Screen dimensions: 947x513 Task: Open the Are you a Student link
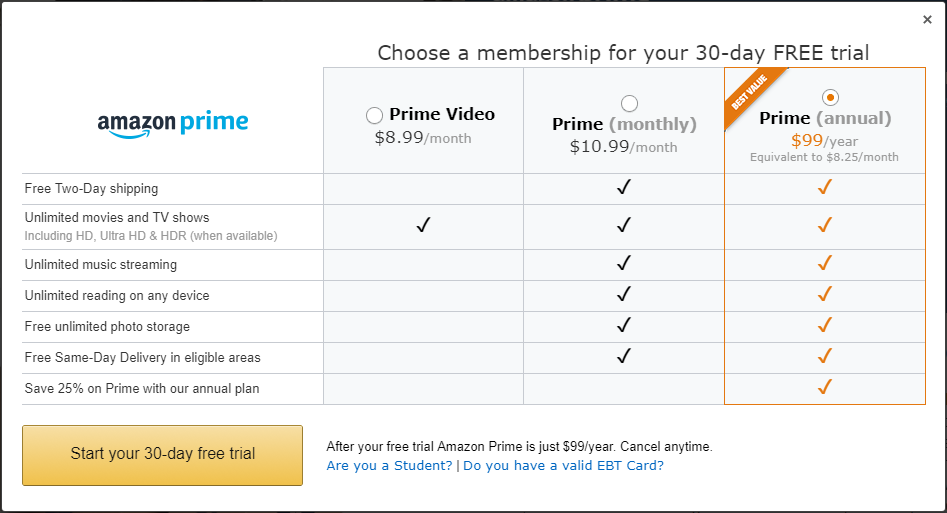point(389,466)
